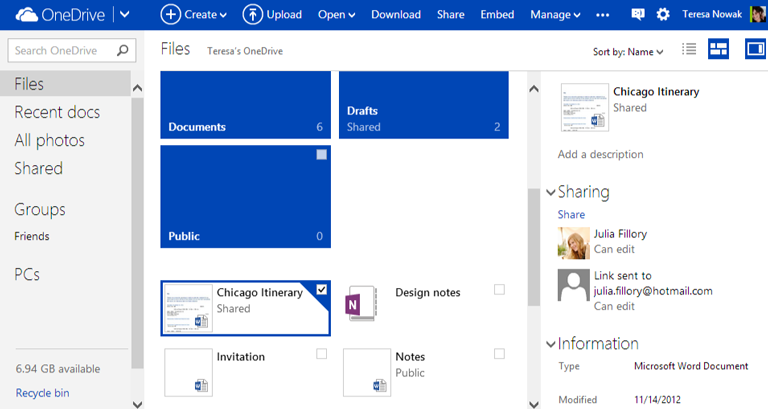
Task: Open the Manage menu
Action: coord(555,15)
